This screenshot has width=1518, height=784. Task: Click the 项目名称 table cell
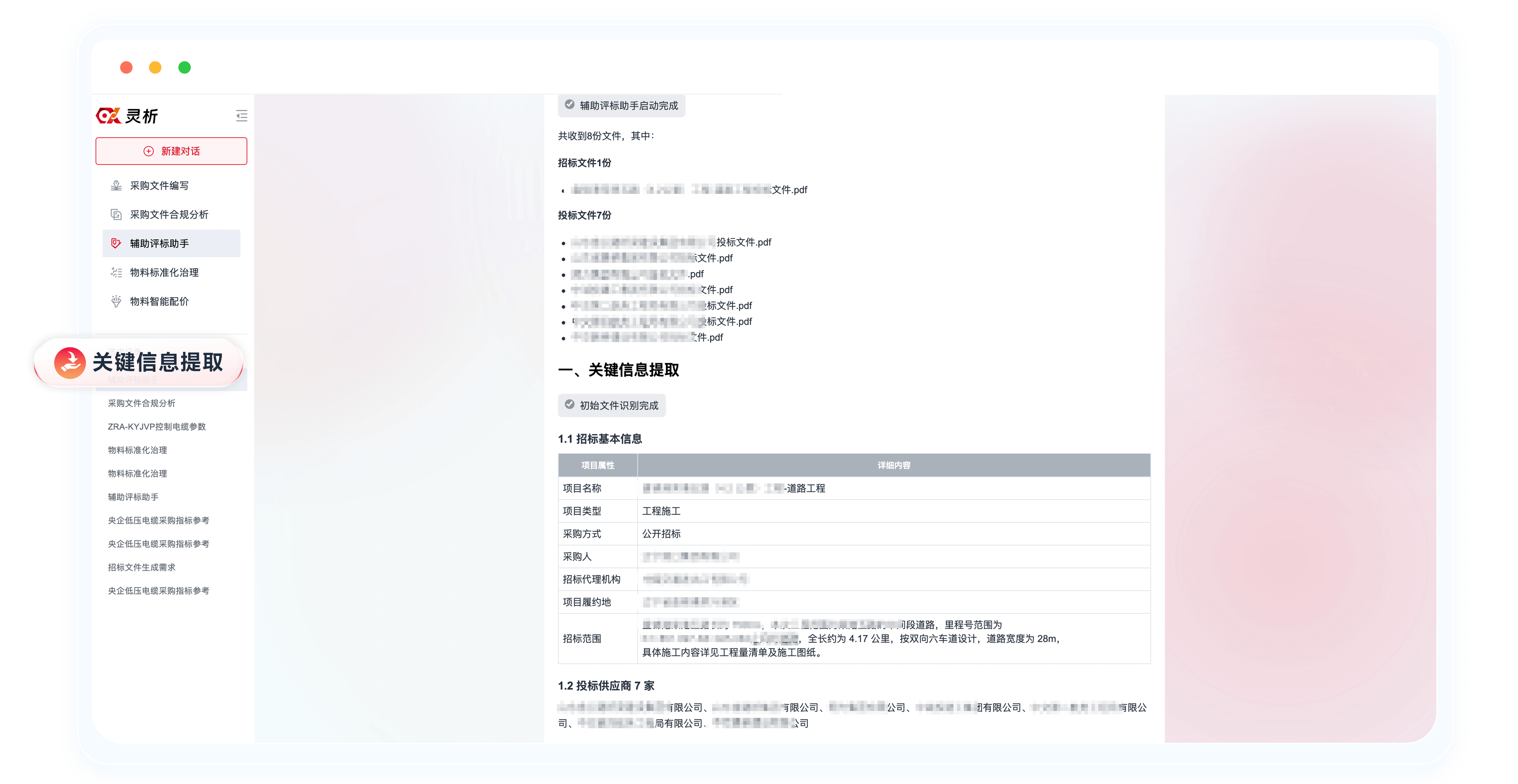[x=597, y=488]
